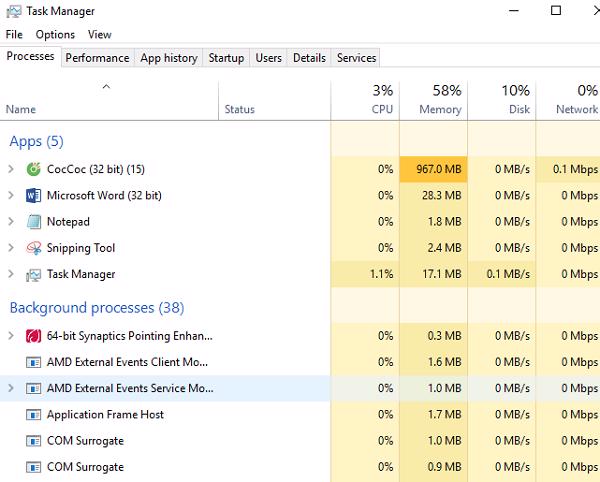Switch to the Performance tab
The image size is (600, 482).
click(98, 58)
